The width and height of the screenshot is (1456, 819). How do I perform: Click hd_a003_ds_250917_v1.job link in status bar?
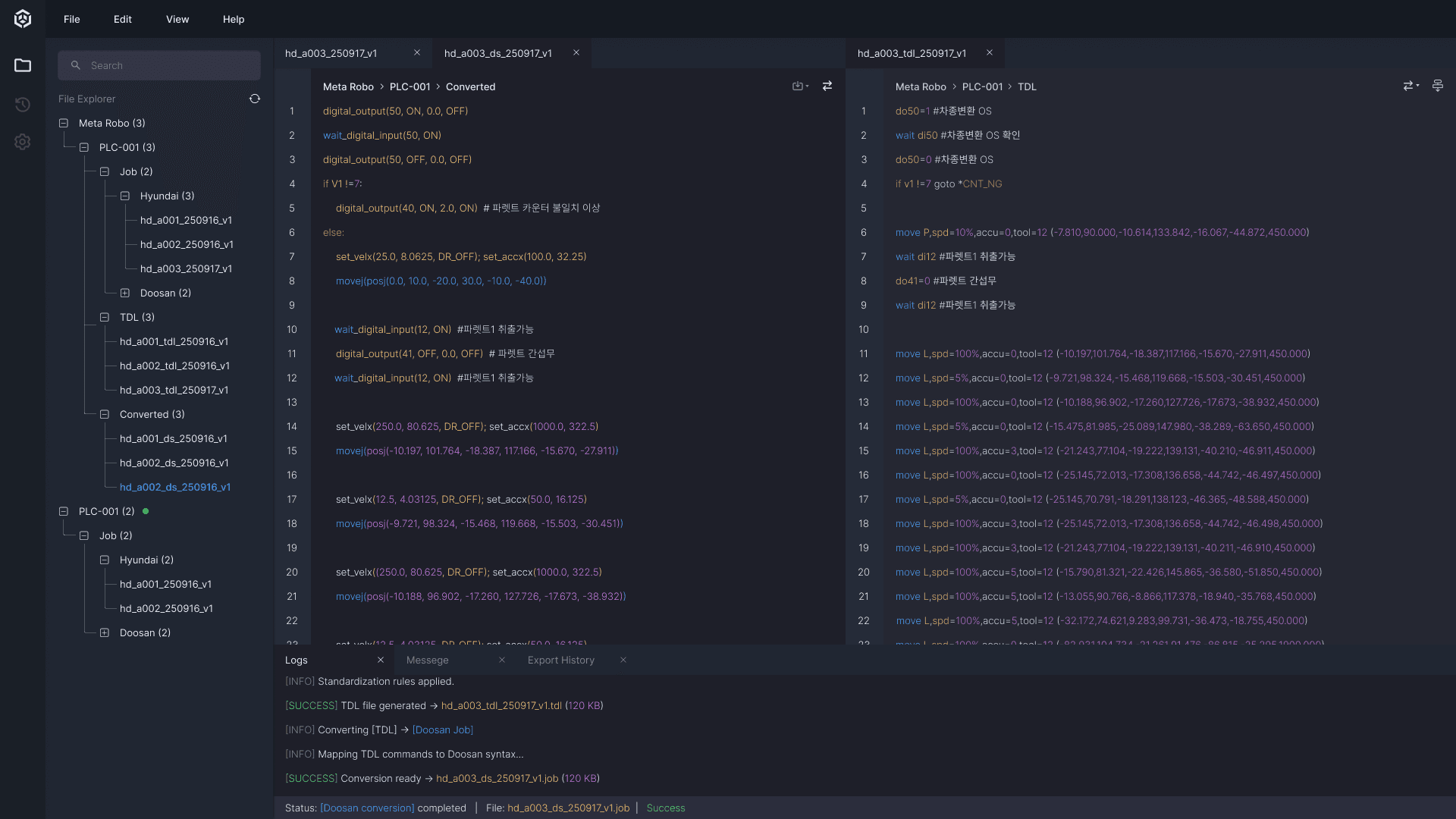pyautogui.click(x=568, y=808)
